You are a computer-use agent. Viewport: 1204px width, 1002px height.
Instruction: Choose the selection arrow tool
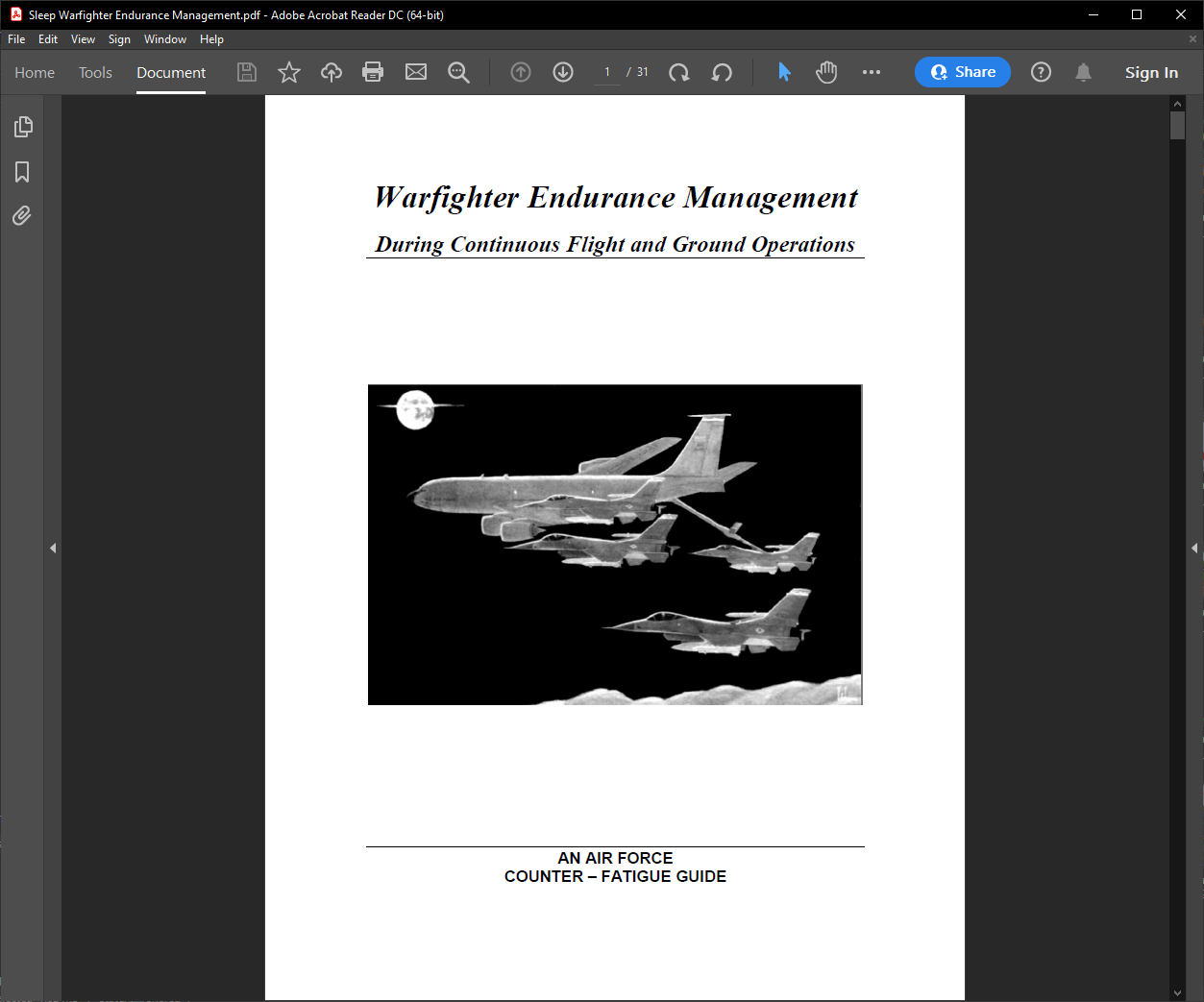pyautogui.click(x=784, y=72)
